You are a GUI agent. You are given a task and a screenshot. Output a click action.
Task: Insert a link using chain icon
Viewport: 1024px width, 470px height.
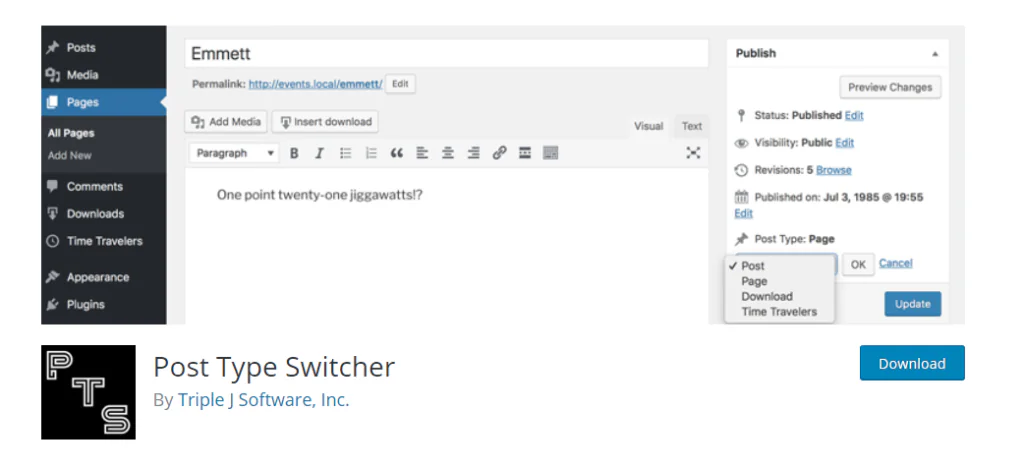[500, 153]
